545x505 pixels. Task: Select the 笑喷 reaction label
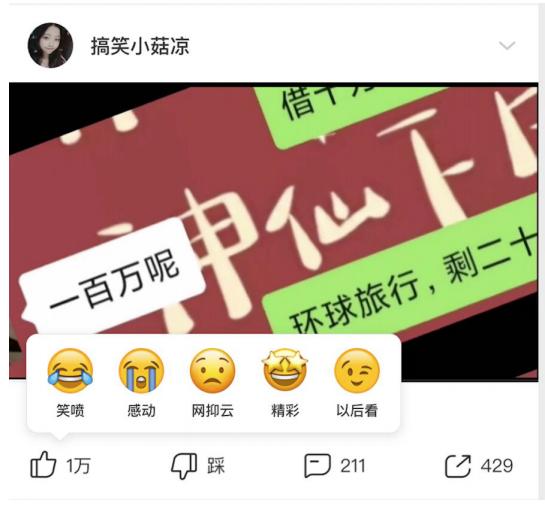(x=70, y=411)
